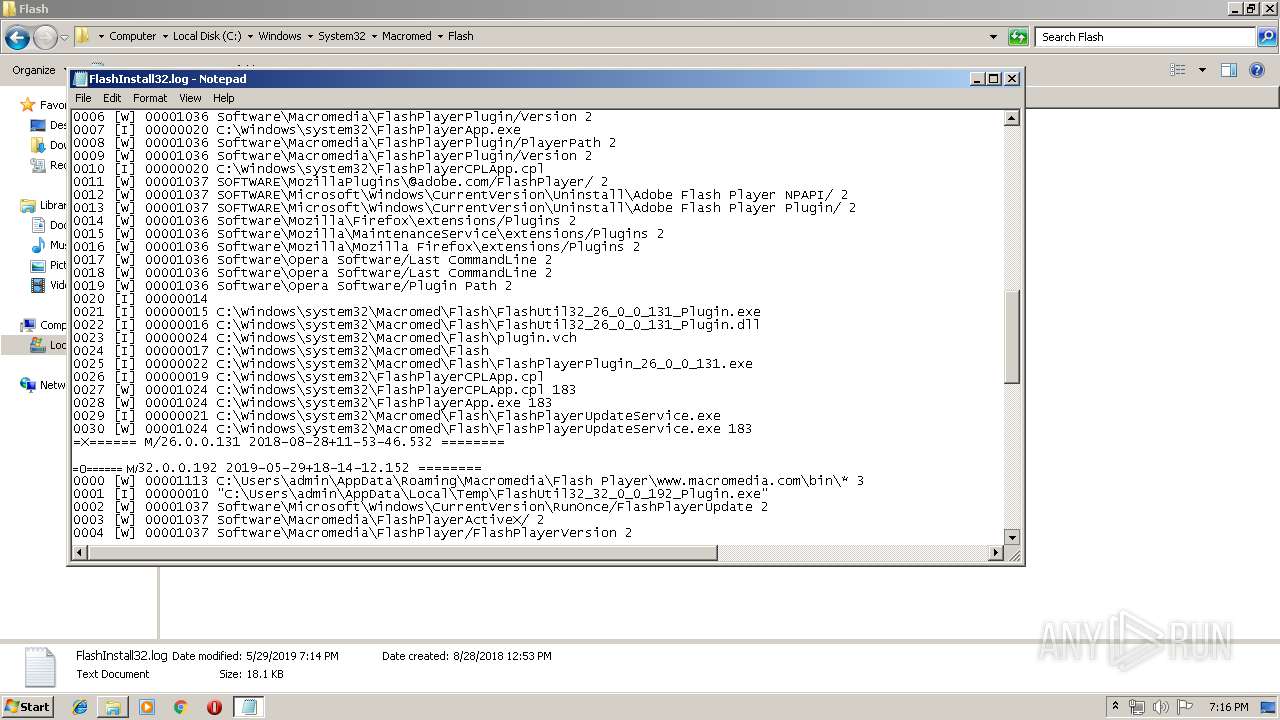Change the Explorer view mode icon
Viewport: 1280px width, 720px height.
1178,70
